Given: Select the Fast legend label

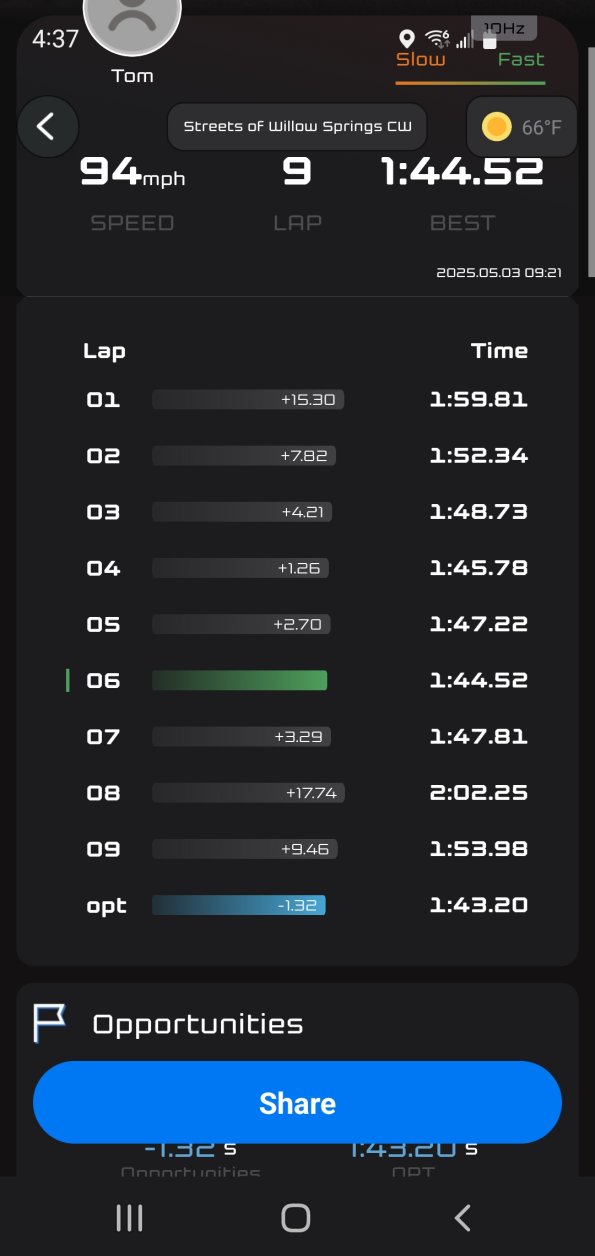Looking at the screenshot, I should (521, 59).
